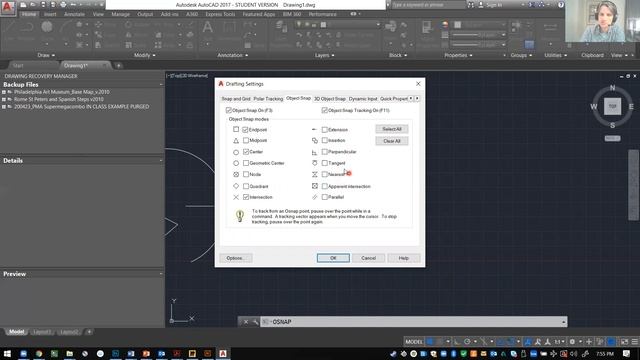This screenshot has width=640, height=360.
Task: Switch to Dynamic Input tab
Action: (363, 99)
